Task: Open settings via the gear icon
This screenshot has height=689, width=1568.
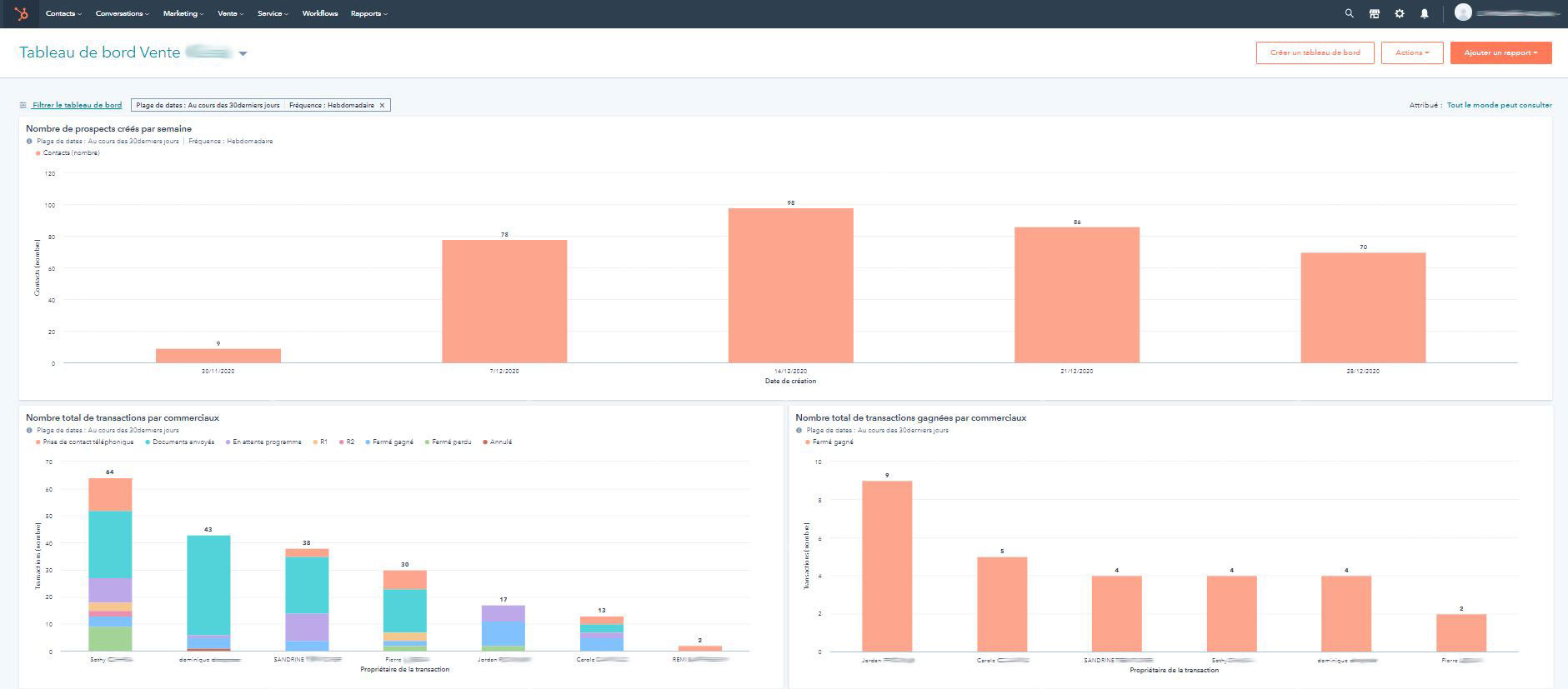Action: pos(1399,13)
